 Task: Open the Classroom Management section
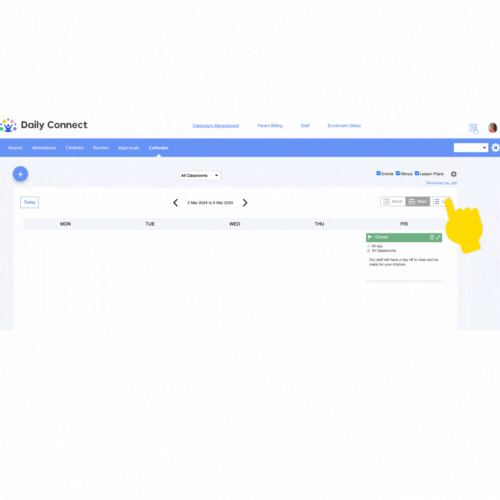click(216, 126)
